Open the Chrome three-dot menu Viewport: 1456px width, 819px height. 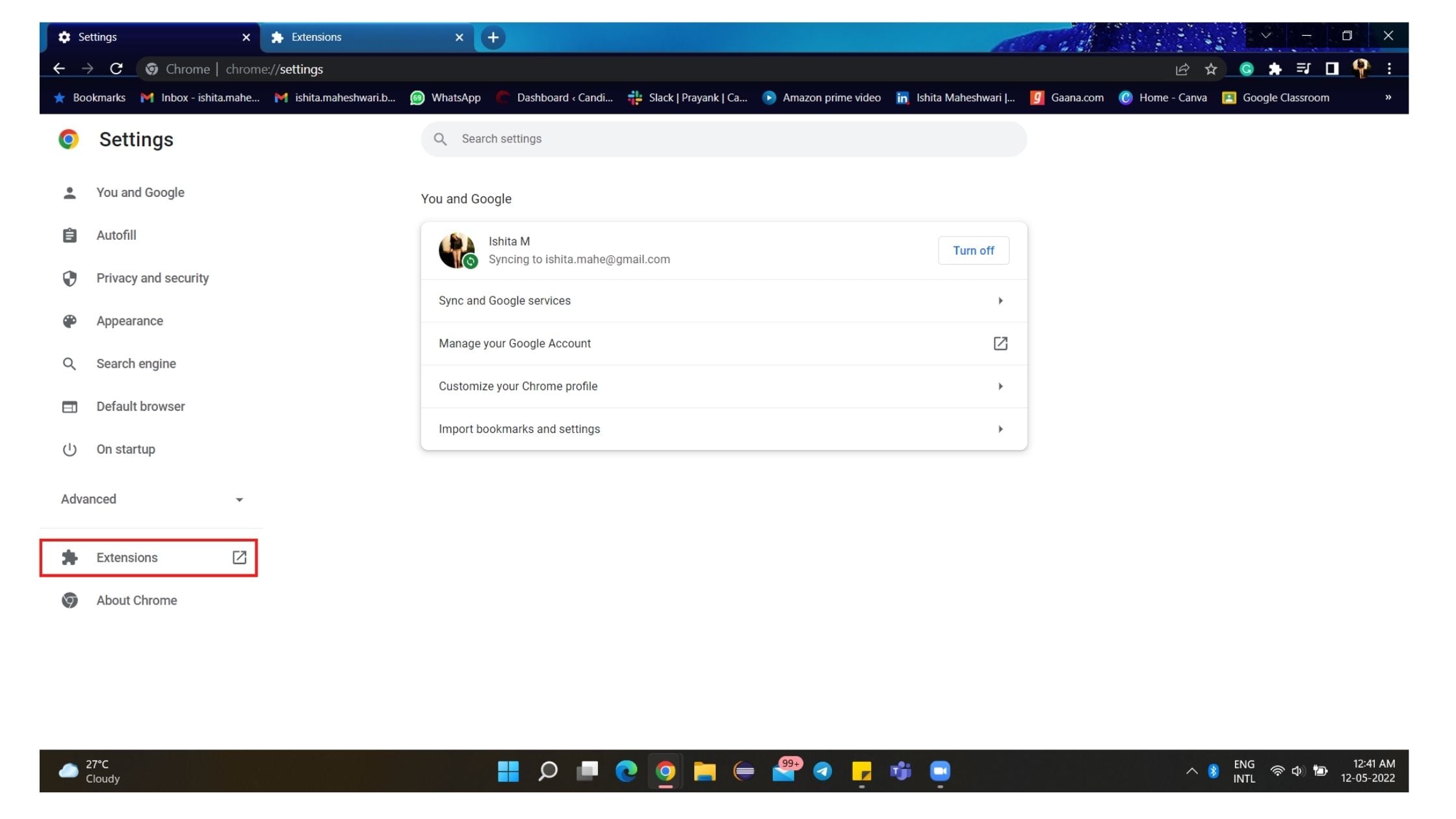1389,68
